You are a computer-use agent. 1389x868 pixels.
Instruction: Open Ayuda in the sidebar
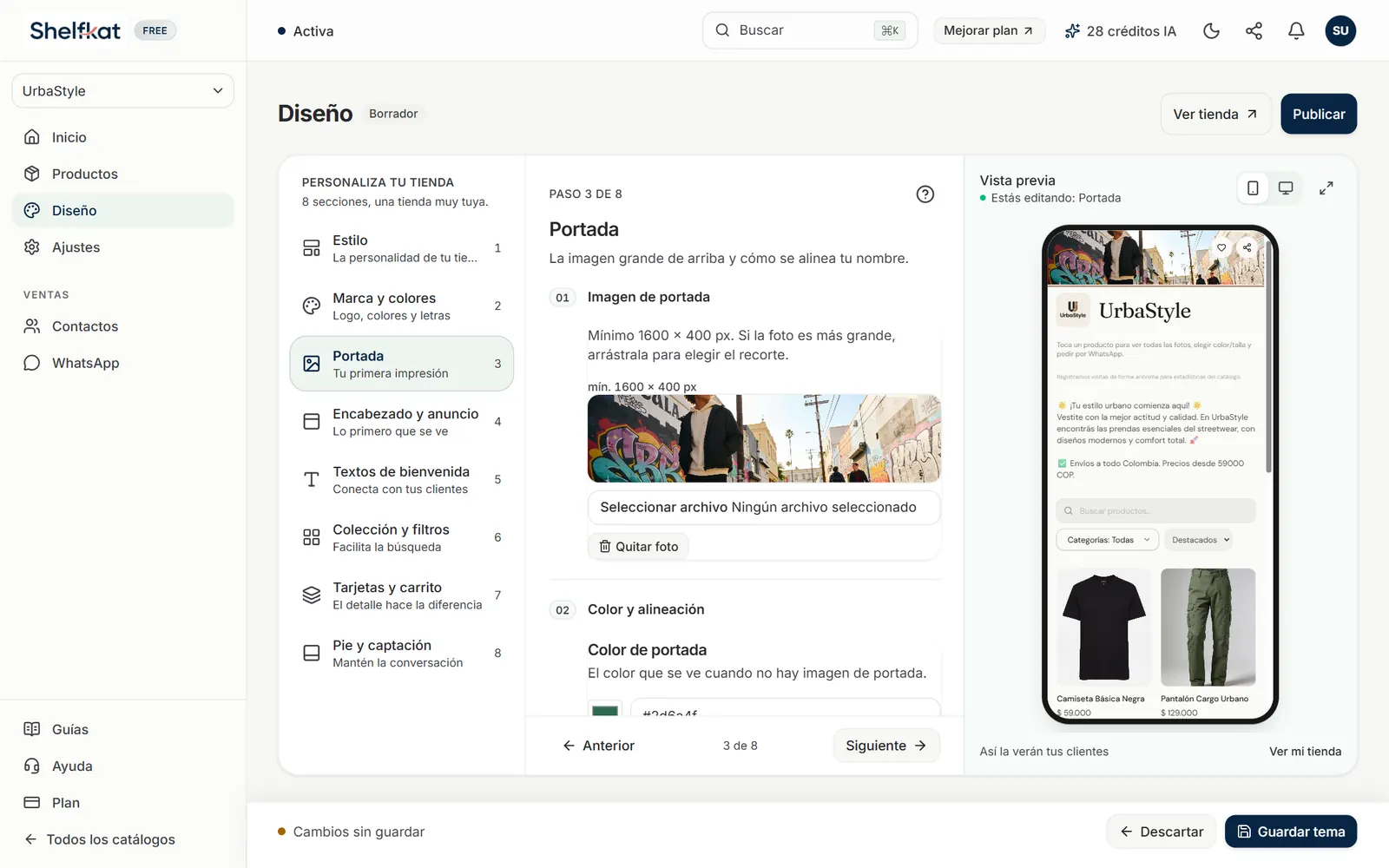[122, 766]
